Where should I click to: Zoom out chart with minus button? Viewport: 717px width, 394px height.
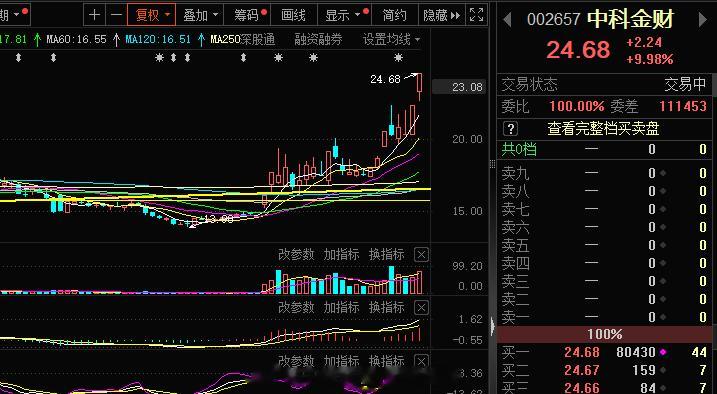(x=116, y=15)
